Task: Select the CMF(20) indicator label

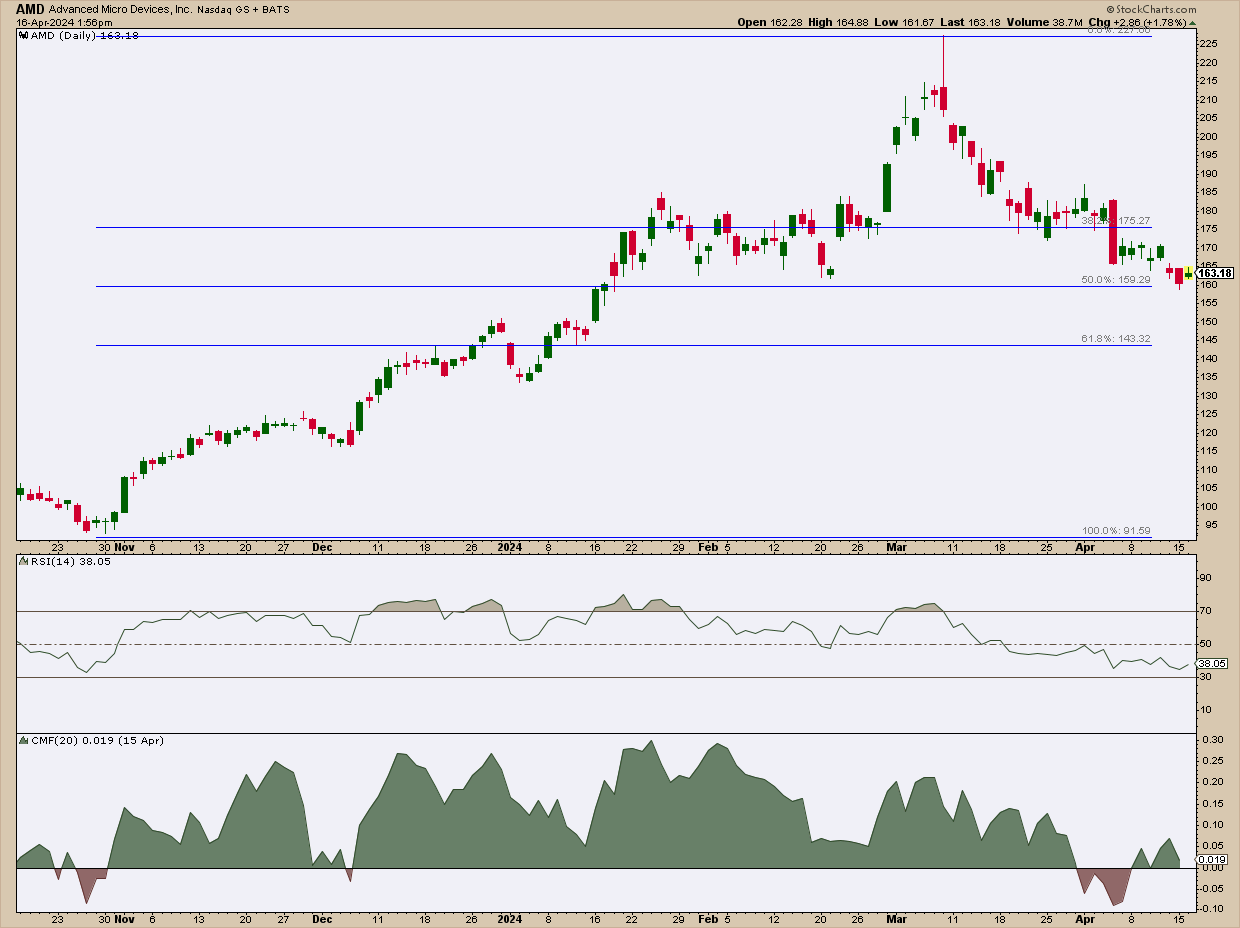Action: pyautogui.click(x=46, y=740)
